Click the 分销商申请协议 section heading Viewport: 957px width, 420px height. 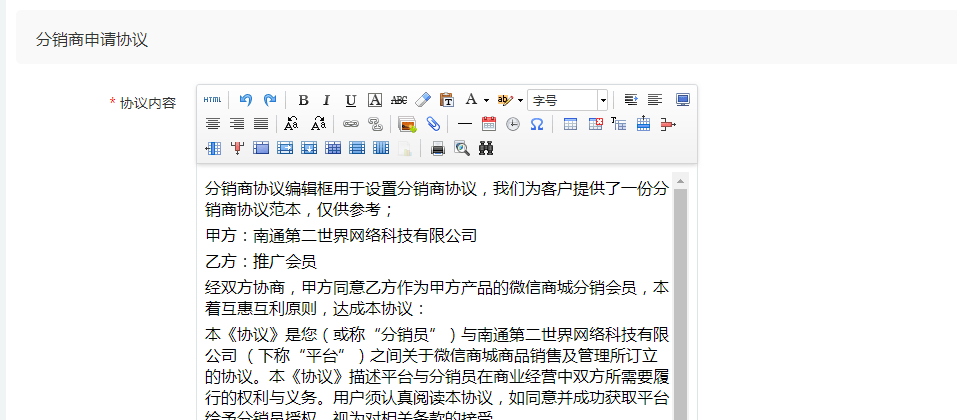[x=92, y=40]
